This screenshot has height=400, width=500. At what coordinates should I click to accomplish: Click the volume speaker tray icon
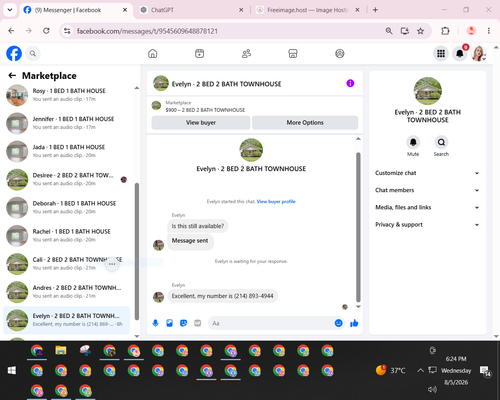point(432,389)
